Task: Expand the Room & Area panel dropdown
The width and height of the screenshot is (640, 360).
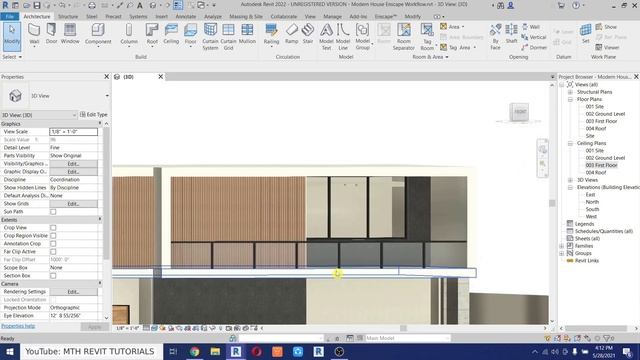Action: [430, 57]
